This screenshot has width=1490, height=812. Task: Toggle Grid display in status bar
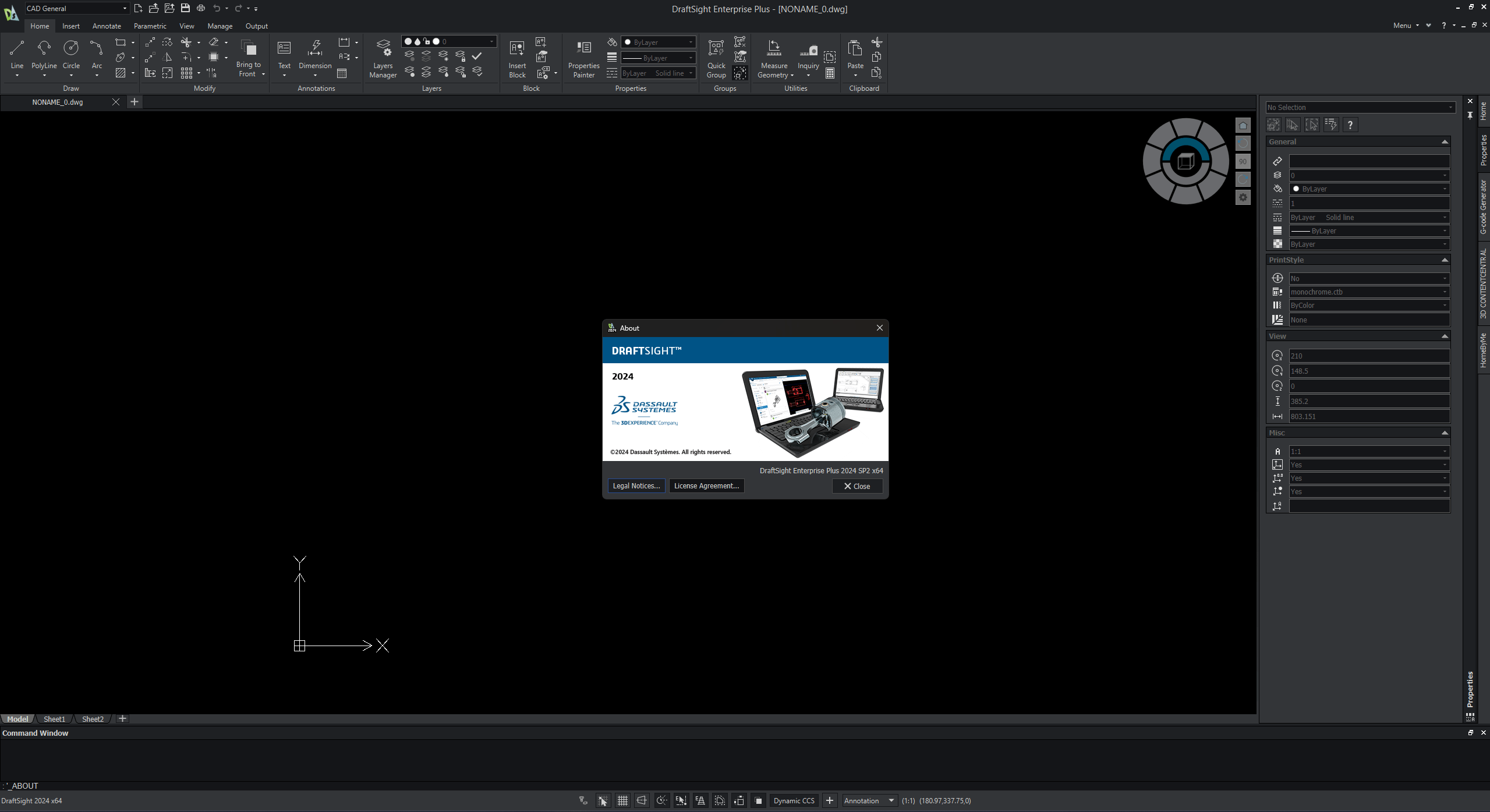tap(622, 801)
